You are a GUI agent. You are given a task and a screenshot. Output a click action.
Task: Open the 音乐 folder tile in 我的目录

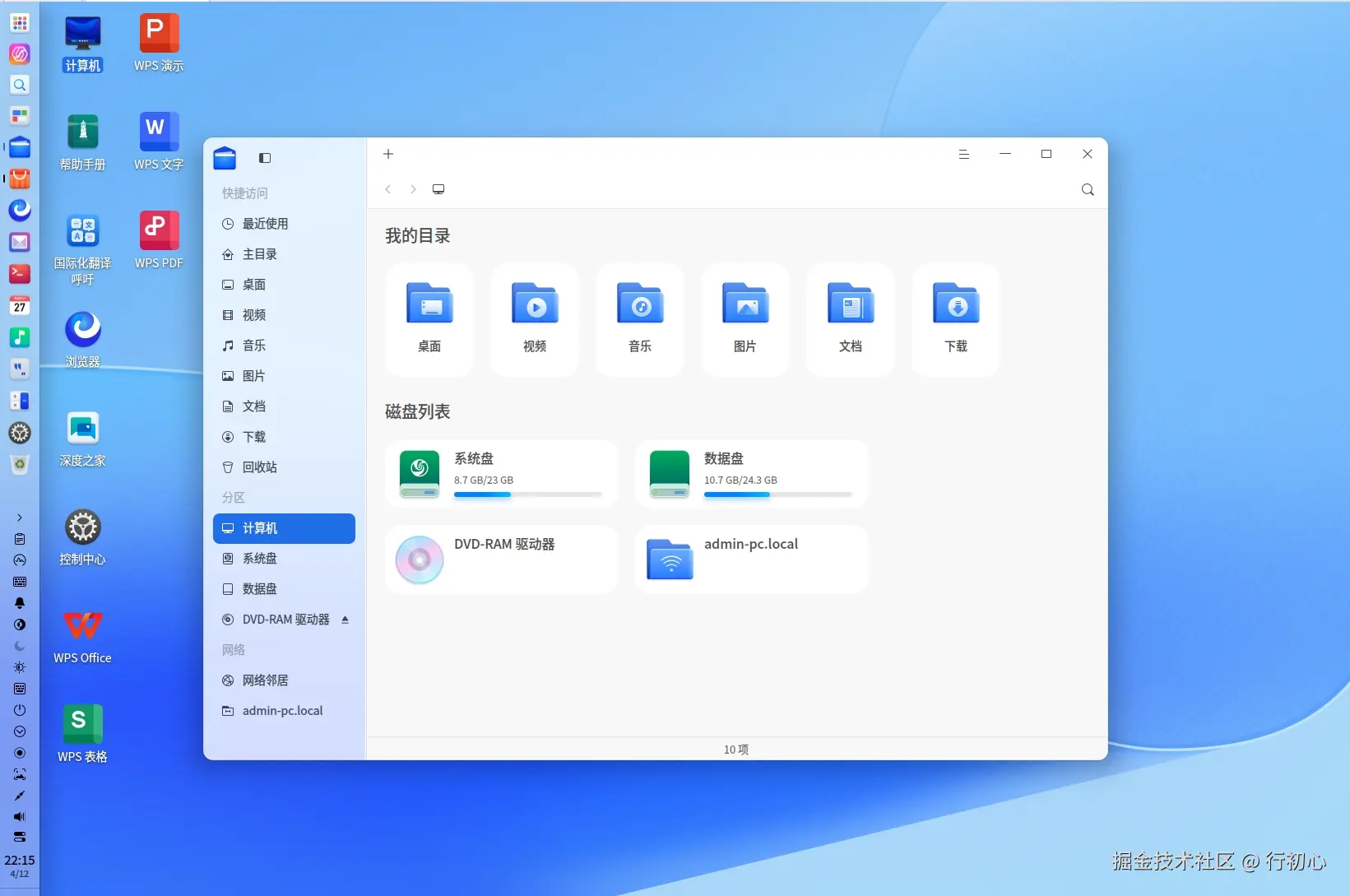640,319
